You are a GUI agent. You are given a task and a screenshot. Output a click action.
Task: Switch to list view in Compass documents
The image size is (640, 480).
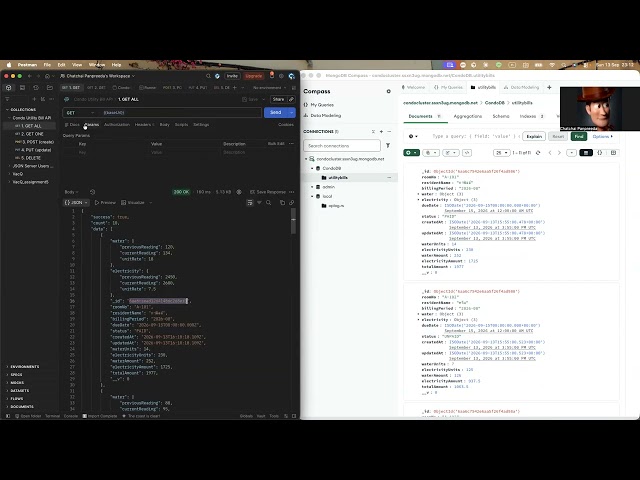click(586, 153)
